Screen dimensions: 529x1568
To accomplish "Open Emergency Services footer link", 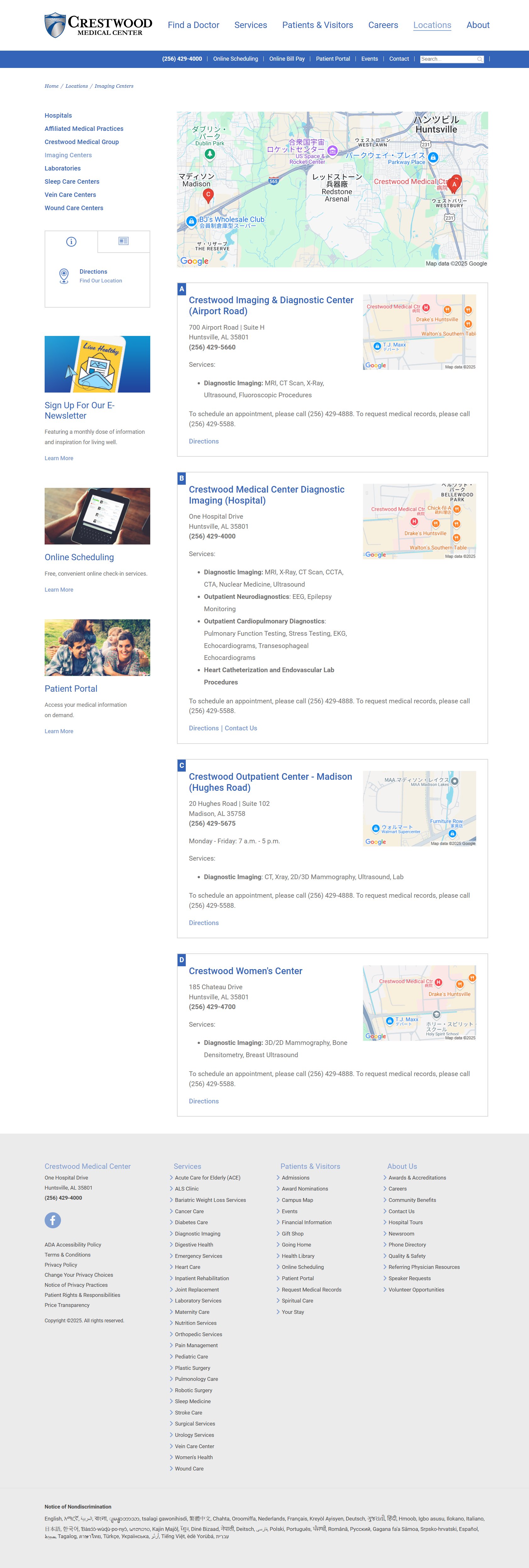I will pos(198,1256).
